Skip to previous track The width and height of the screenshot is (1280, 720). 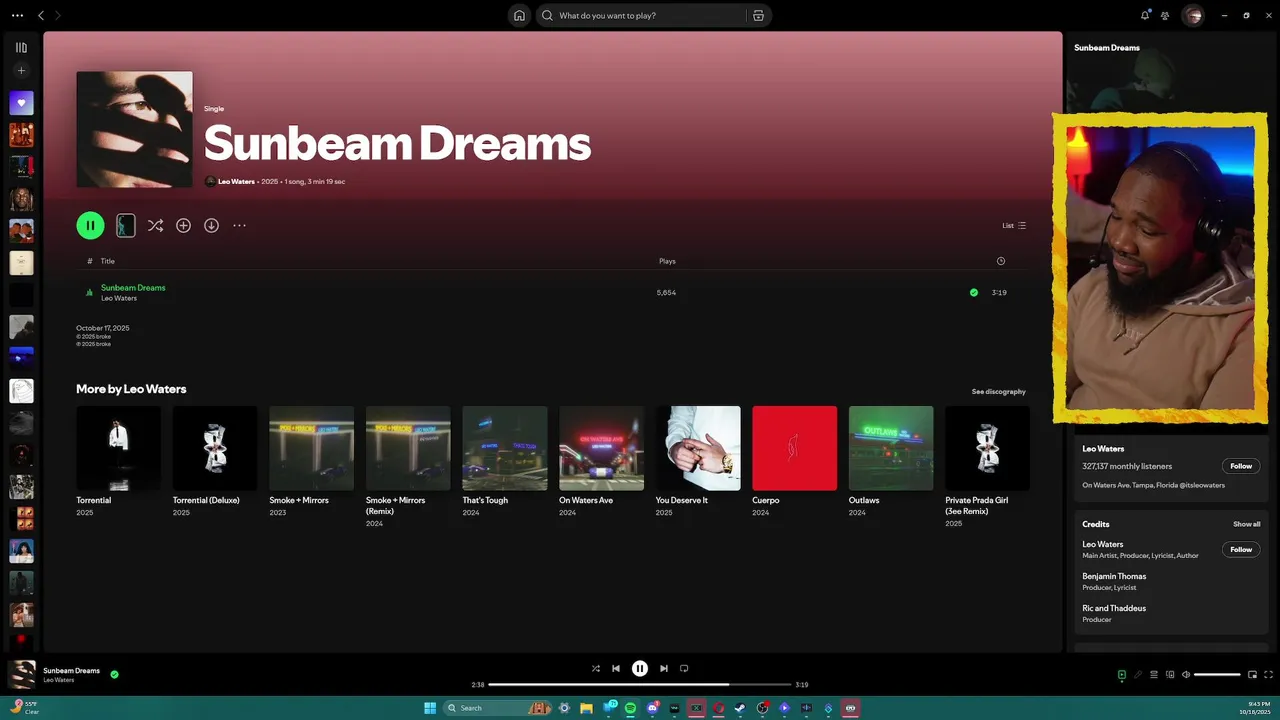616,668
